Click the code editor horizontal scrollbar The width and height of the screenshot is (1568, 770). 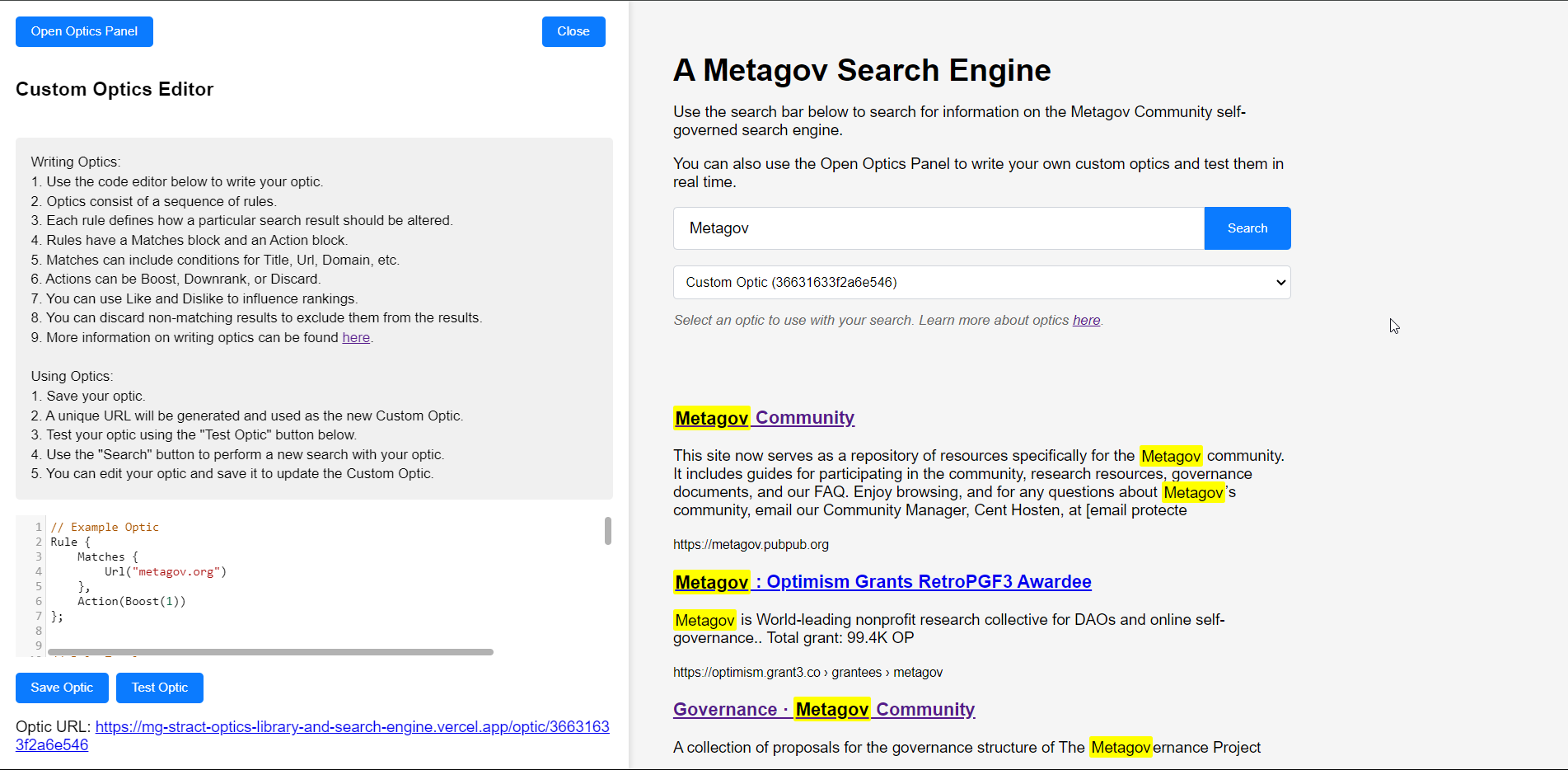(270, 652)
